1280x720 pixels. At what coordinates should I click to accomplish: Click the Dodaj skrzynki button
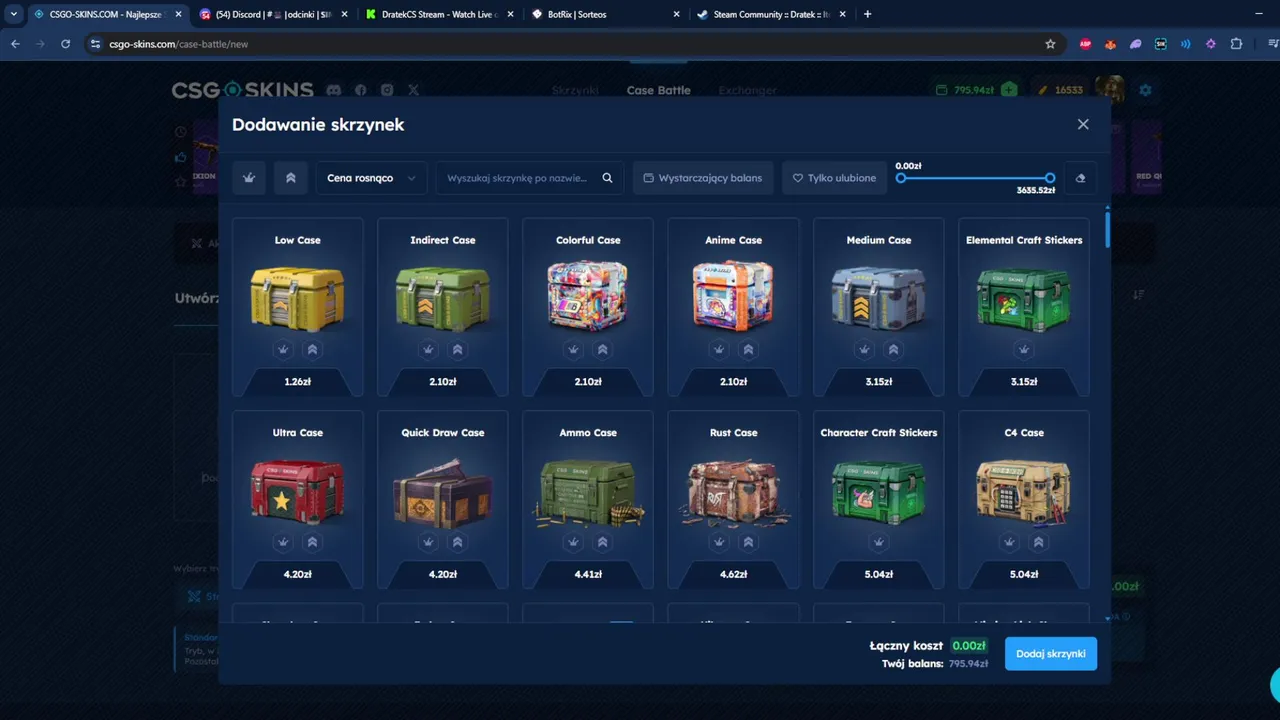coord(1051,654)
